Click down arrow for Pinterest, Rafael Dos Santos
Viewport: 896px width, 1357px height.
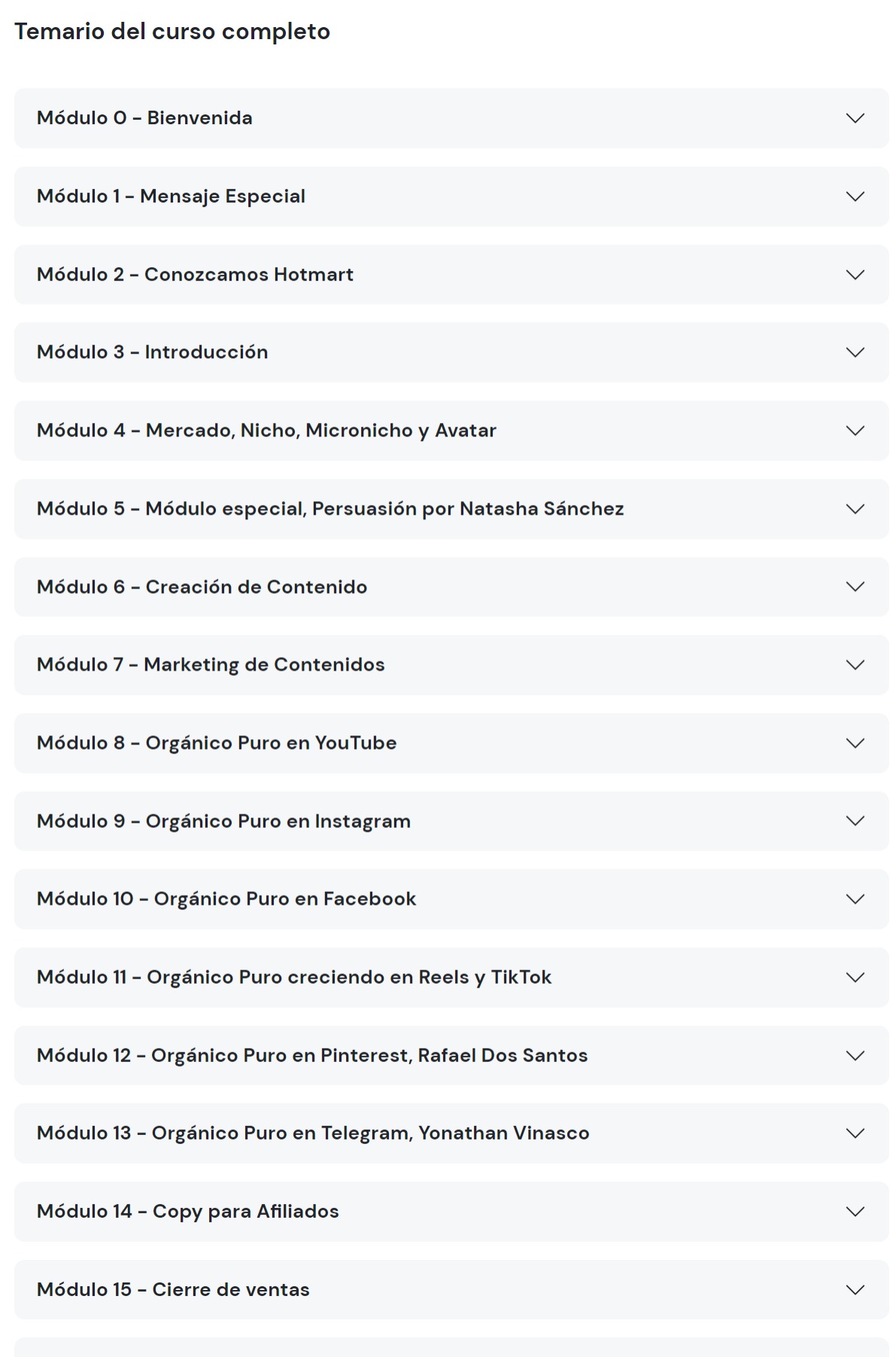tap(855, 1055)
